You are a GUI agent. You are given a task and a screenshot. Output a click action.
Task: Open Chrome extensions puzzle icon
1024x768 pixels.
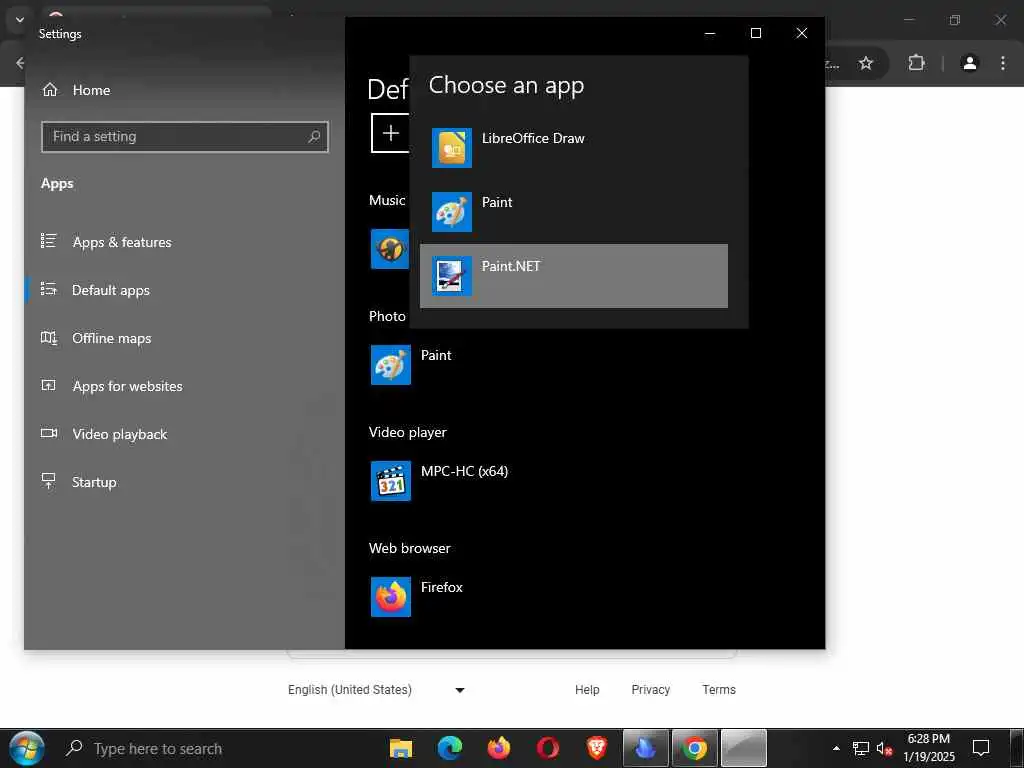(916, 63)
